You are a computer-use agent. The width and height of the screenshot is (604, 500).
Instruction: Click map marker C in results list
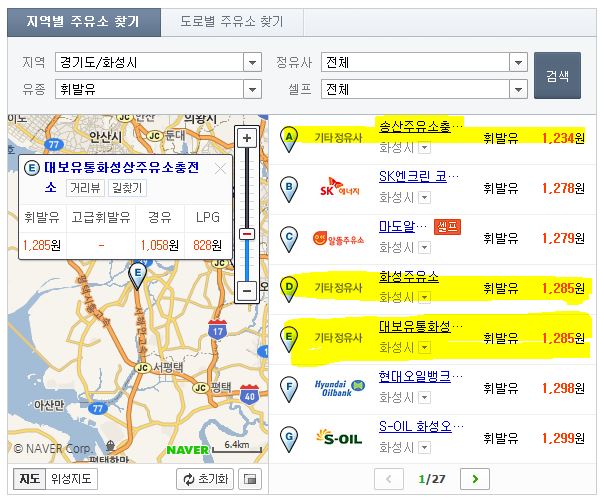(x=289, y=239)
